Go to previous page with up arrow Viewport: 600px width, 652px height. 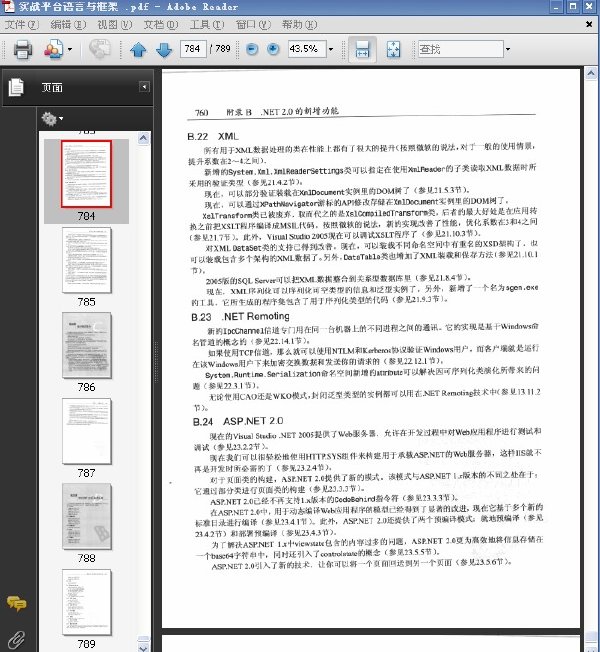[x=138, y=49]
